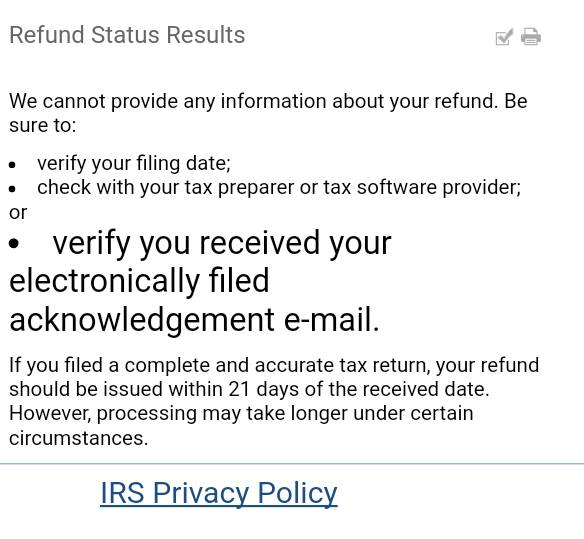The width and height of the screenshot is (584, 539).
Task: Click the 'issued within 21 days' line
Action: [249, 390]
